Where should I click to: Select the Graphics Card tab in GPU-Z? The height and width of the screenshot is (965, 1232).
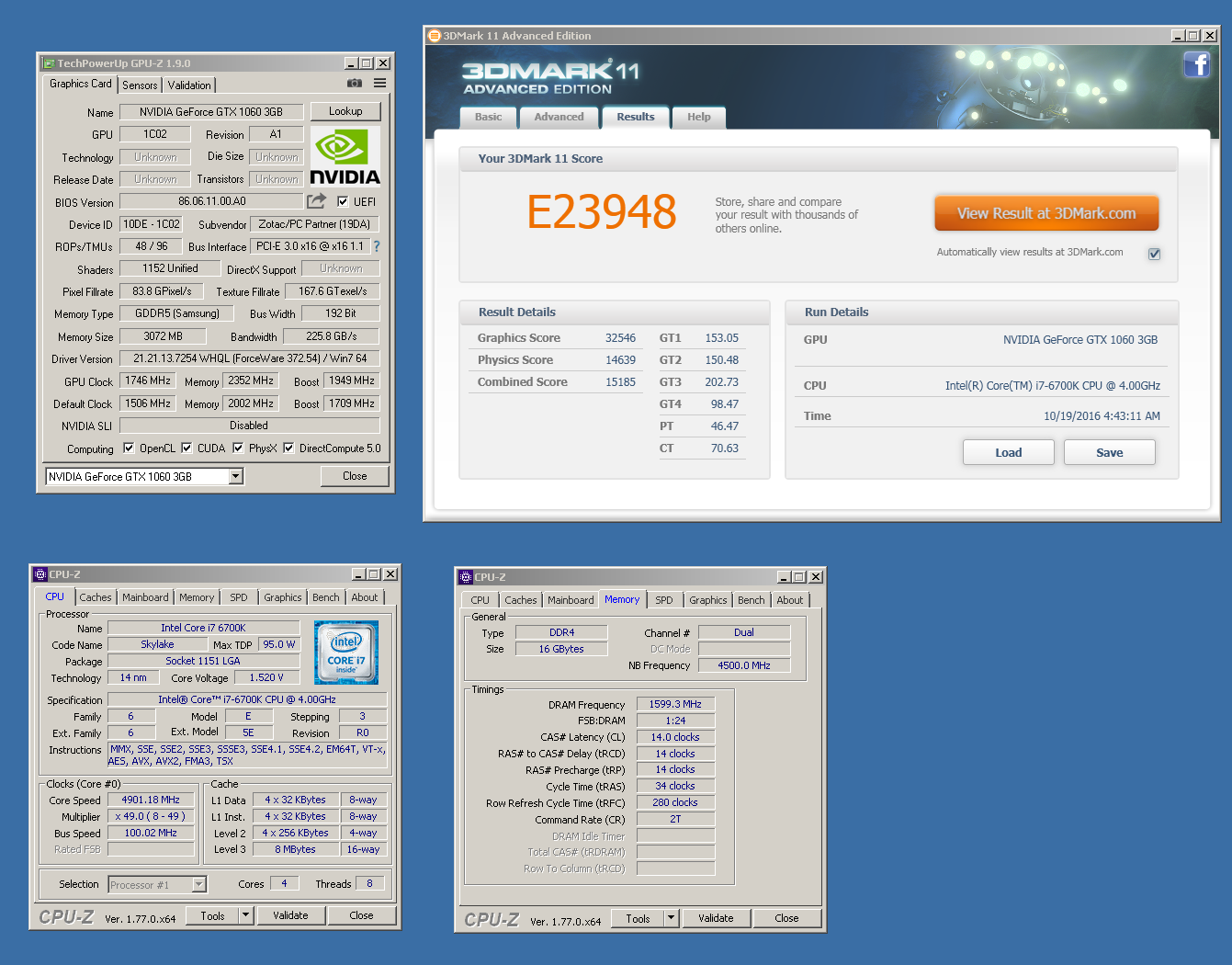point(81,84)
